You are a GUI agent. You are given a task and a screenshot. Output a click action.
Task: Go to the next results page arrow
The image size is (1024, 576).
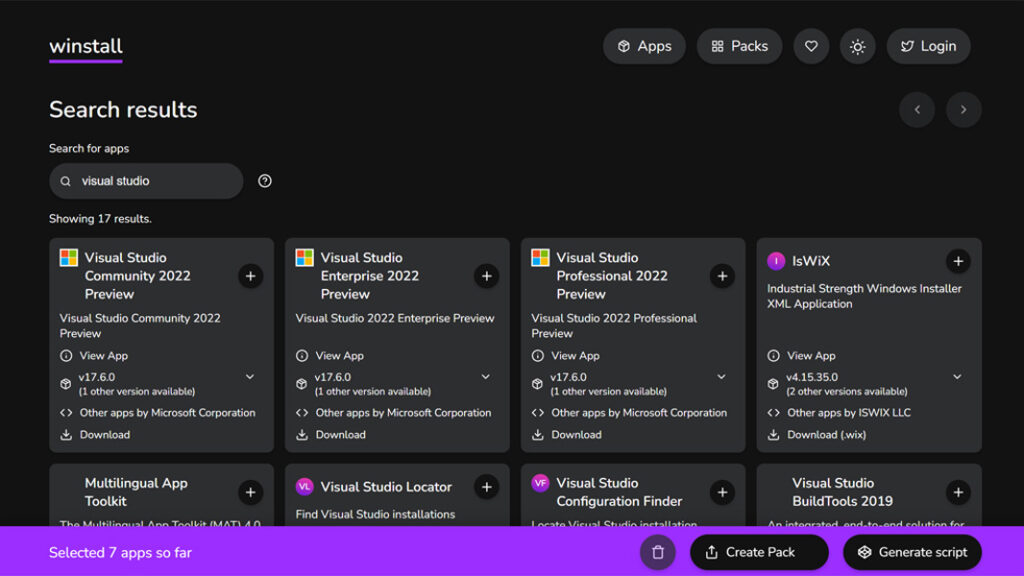coord(963,109)
